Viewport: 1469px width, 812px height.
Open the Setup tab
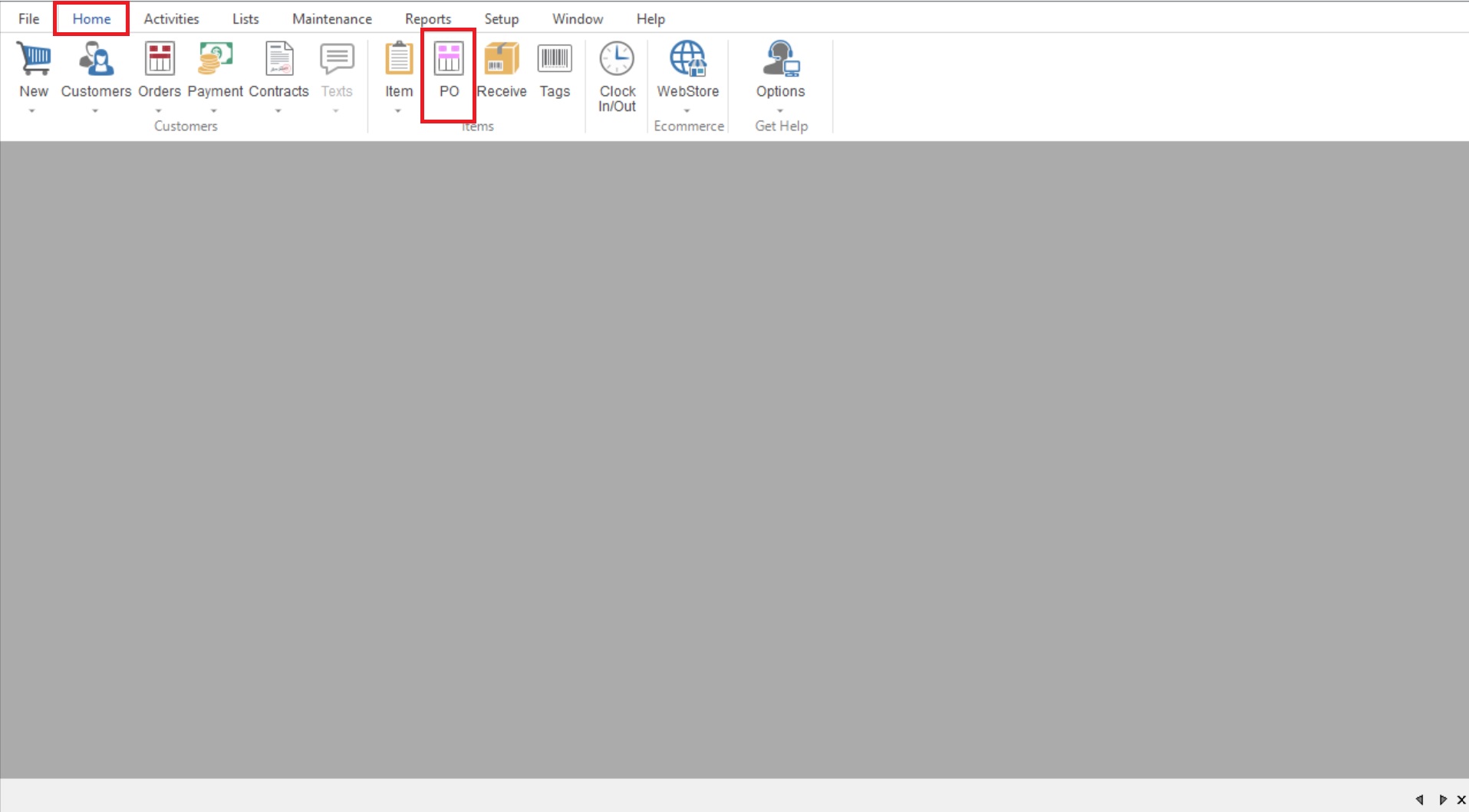click(x=502, y=18)
